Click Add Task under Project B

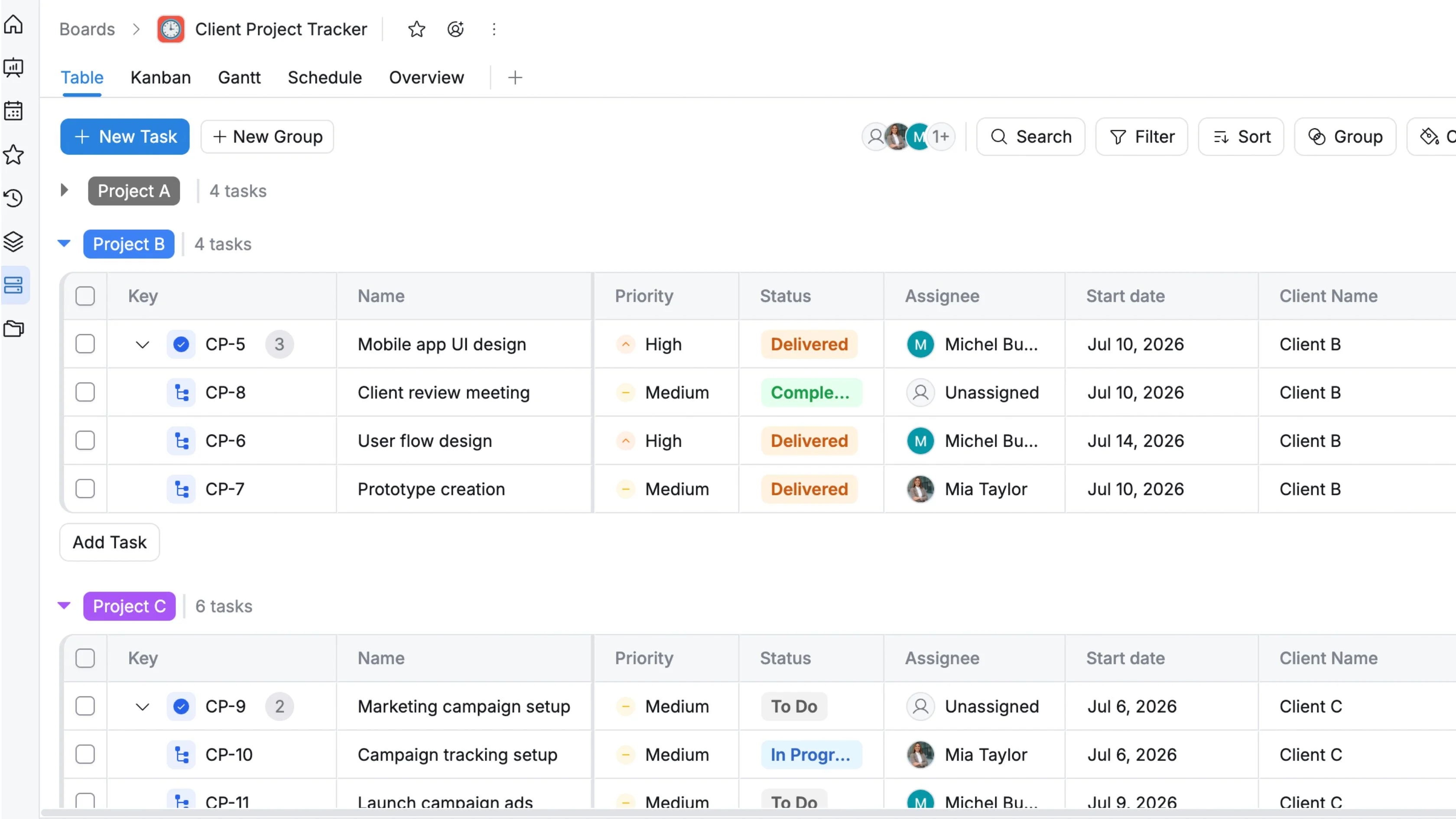pos(110,542)
